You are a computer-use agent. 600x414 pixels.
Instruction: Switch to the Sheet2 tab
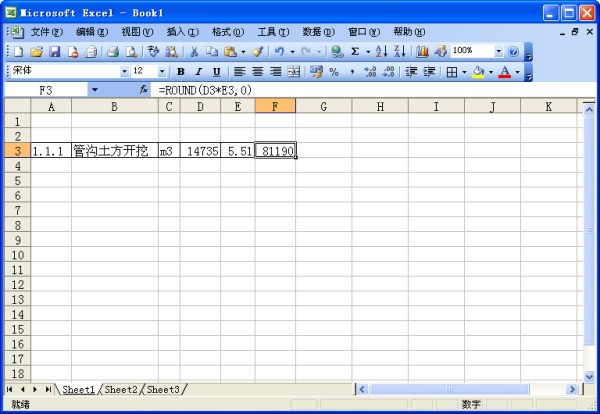pyautogui.click(x=121, y=390)
